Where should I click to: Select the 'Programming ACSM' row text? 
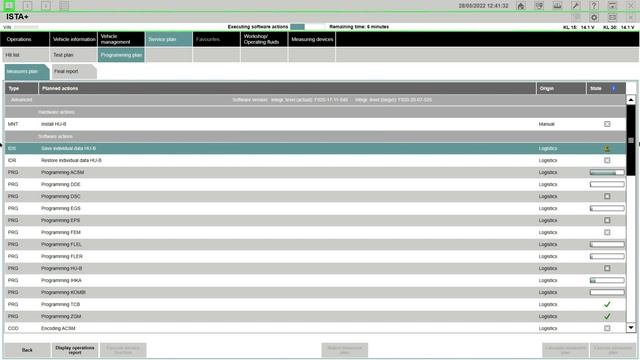click(x=62, y=172)
